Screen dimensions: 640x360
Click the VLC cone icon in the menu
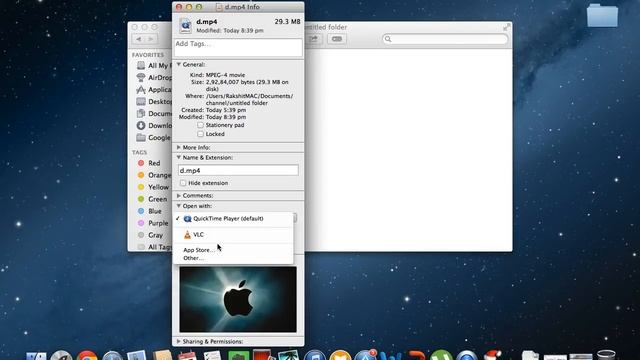[x=187, y=235]
